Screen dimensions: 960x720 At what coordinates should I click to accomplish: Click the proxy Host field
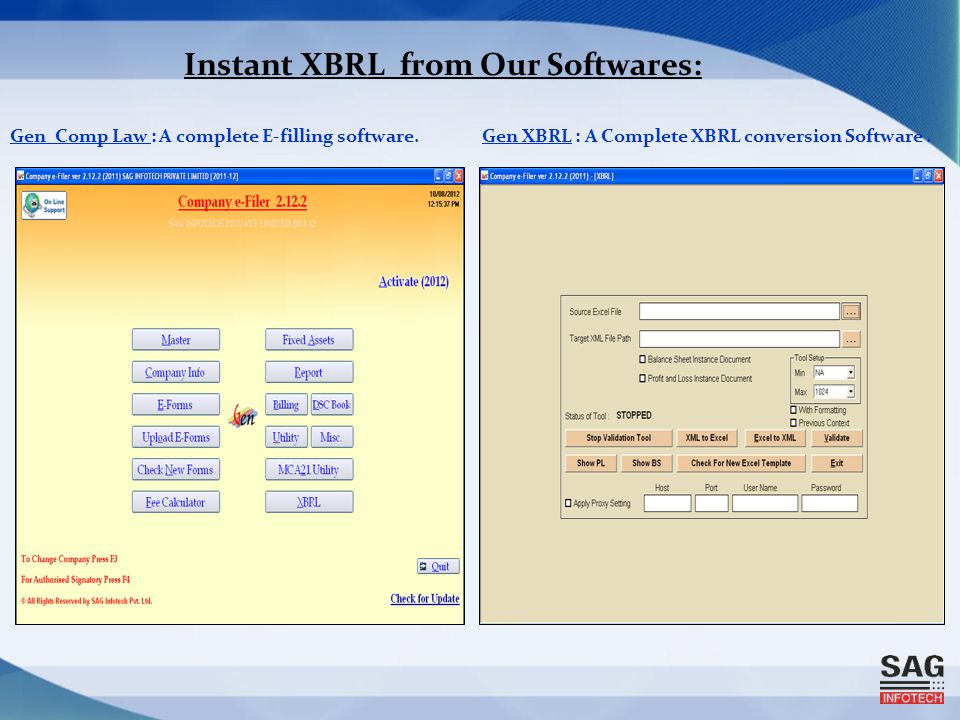[x=667, y=503]
